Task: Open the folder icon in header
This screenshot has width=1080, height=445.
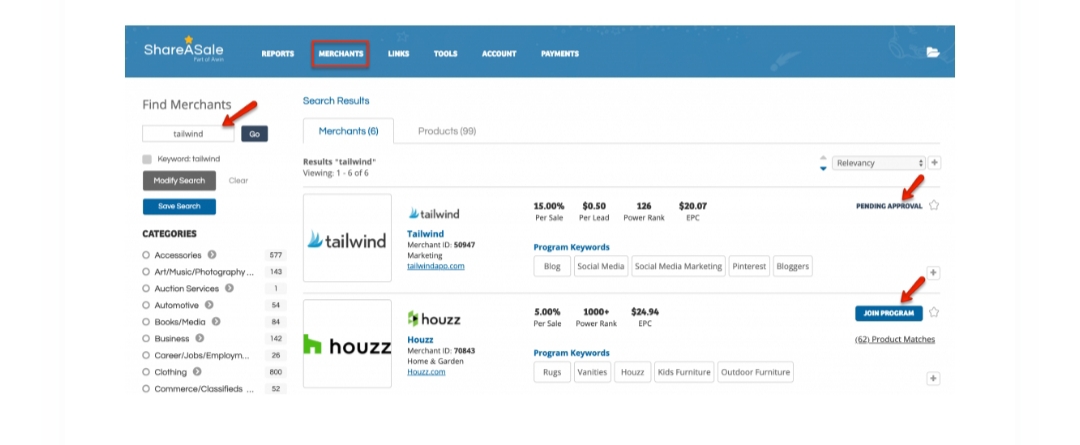Action: coord(933,52)
